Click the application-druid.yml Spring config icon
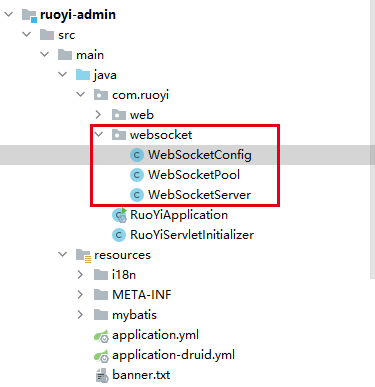Image resolution: width=375 pixels, height=387 pixels. (x=101, y=356)
